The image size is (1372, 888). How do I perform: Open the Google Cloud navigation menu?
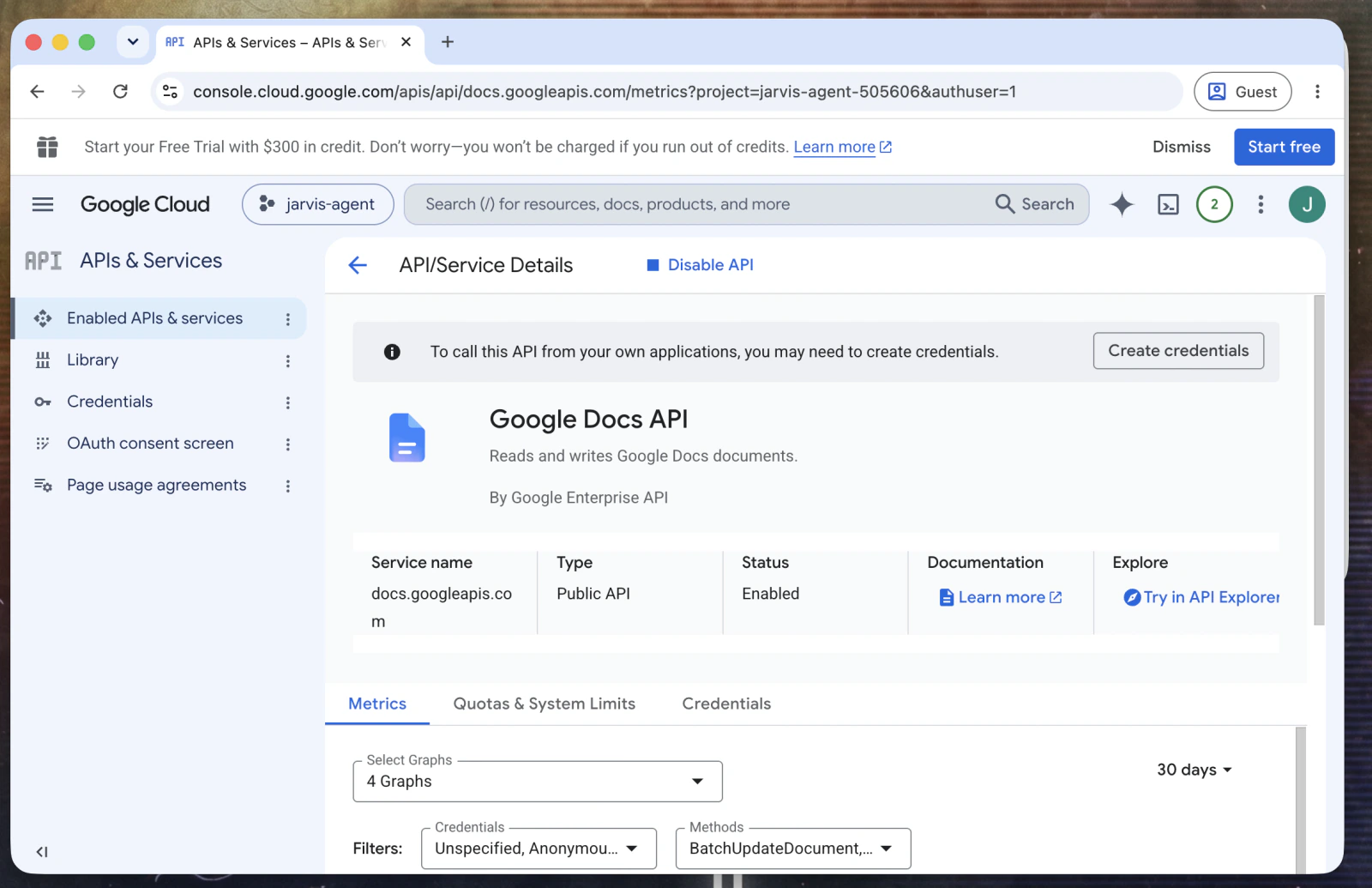[42, 204]
